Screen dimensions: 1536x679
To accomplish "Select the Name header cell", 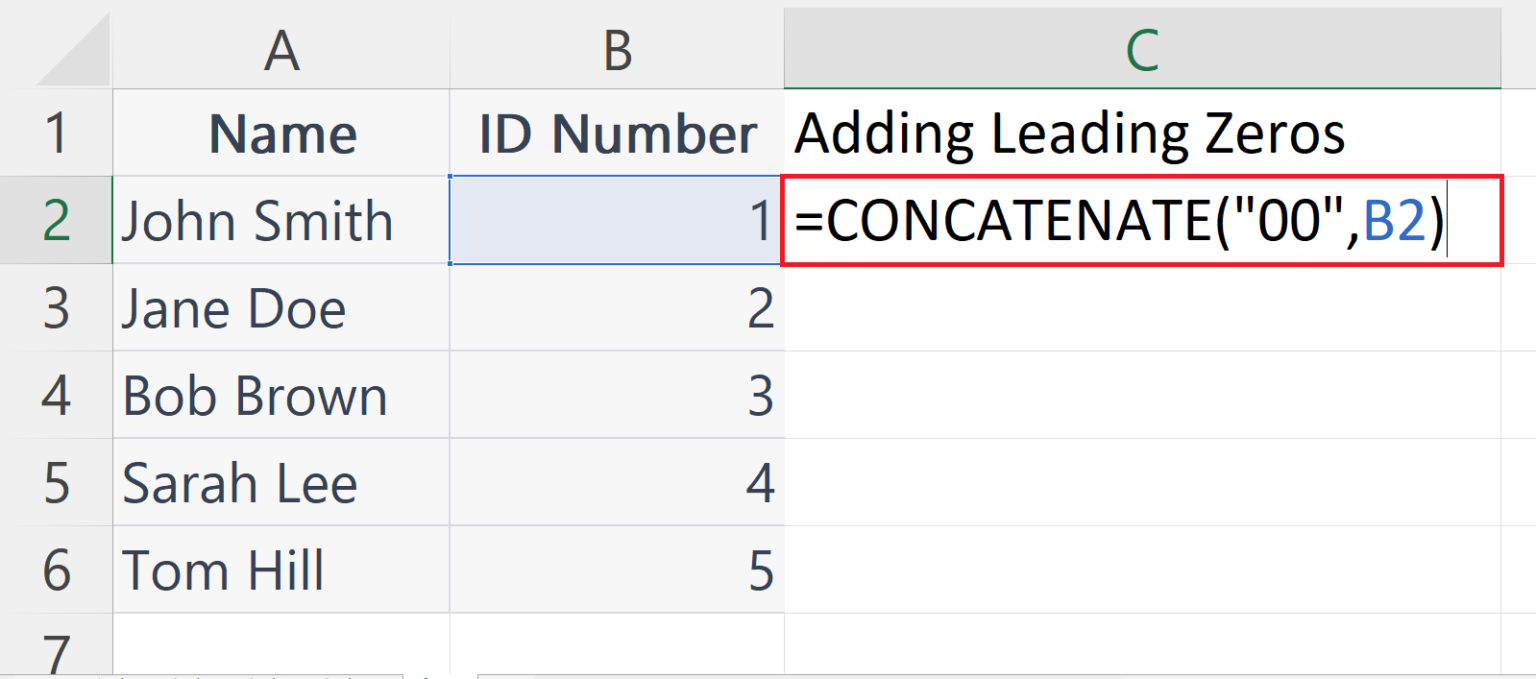I will pyautogui.click(x=281, y=132).
